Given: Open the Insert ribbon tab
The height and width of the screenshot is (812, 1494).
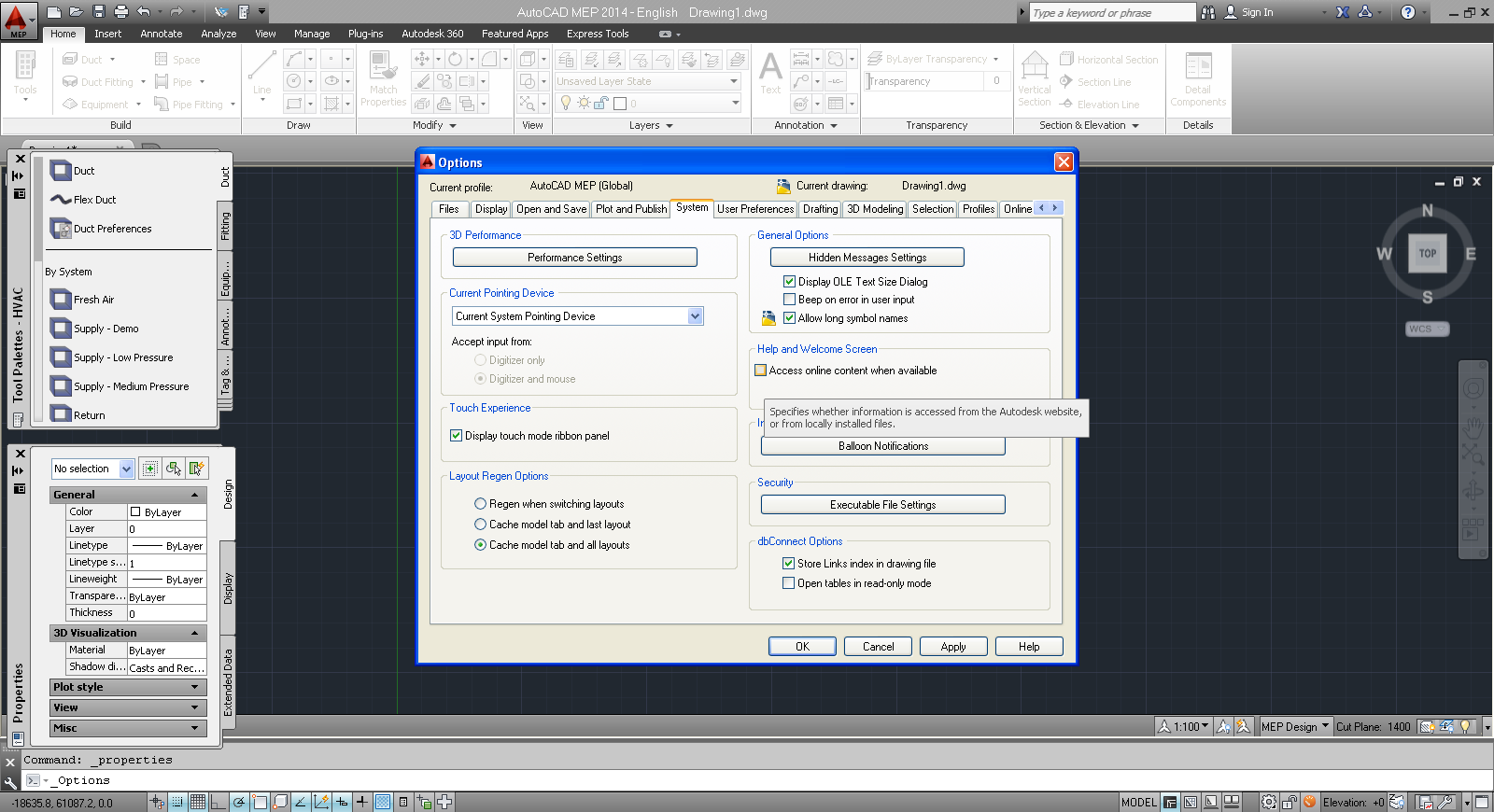Looking at the screenshot, I should pos(107,34).
